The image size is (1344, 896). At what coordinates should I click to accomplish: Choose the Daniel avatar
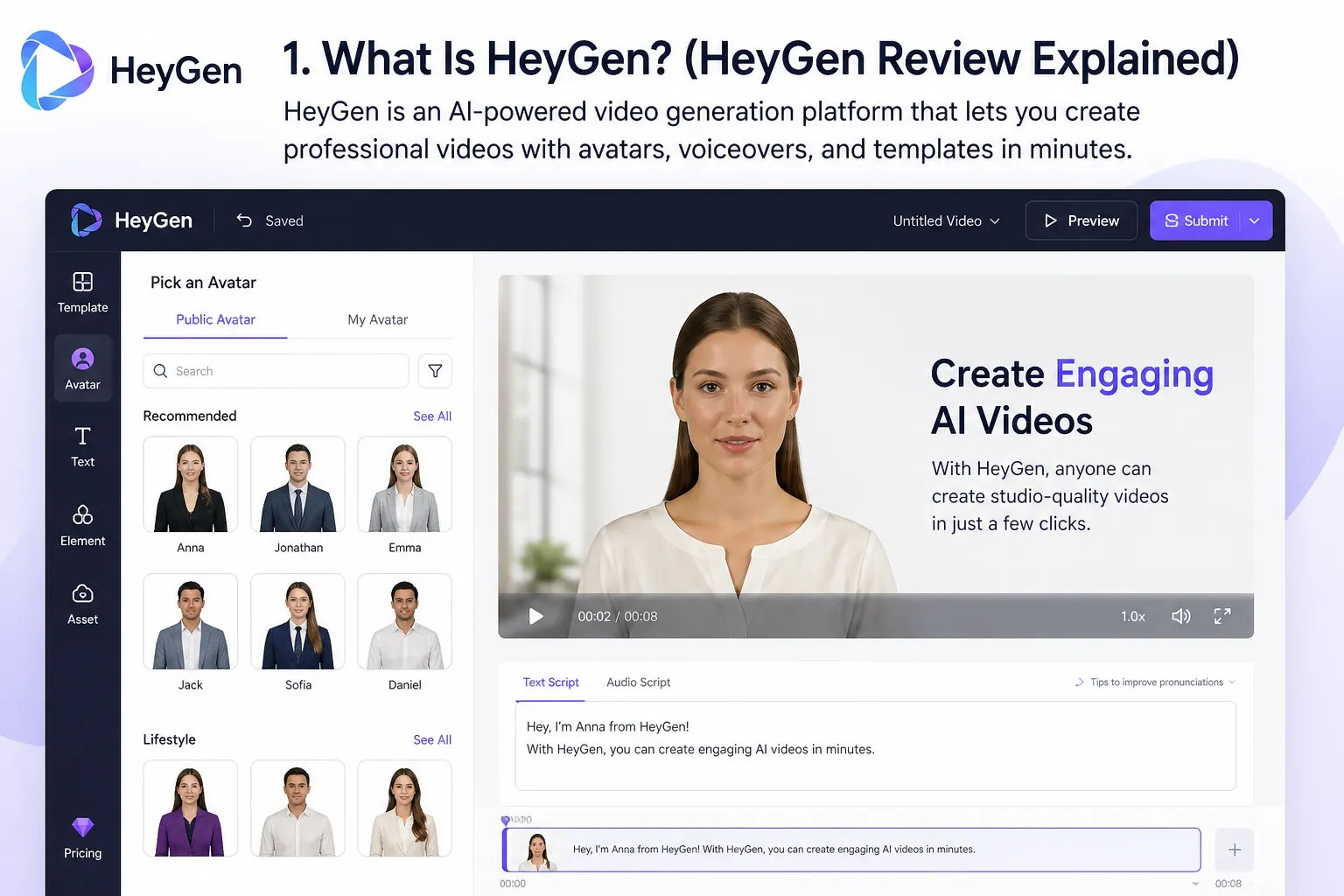(x=404, y=622)
